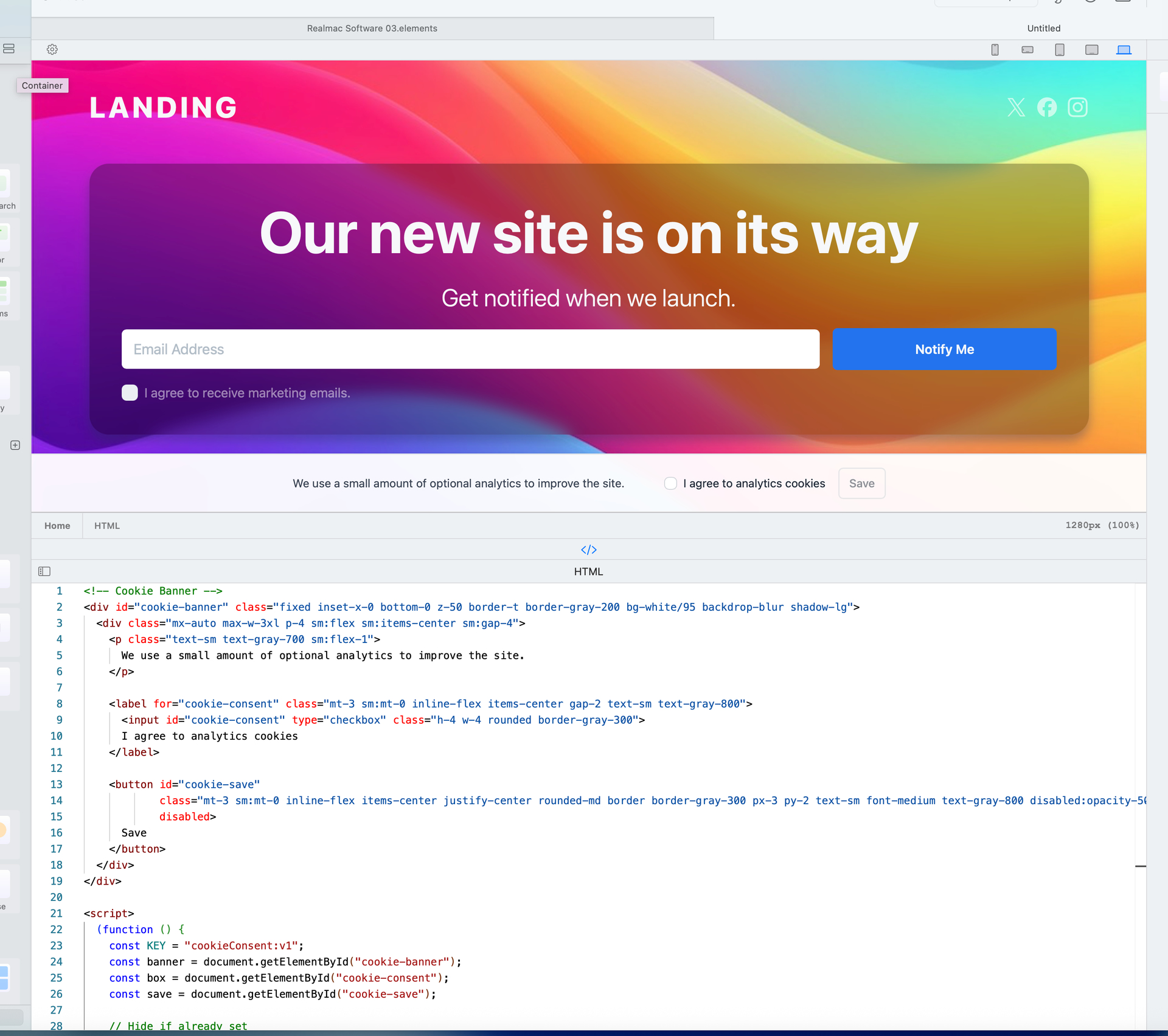Tick the marketing emails agreement checkbox
This screenshot has height=1036, width=1168.
tap(130, 393)
